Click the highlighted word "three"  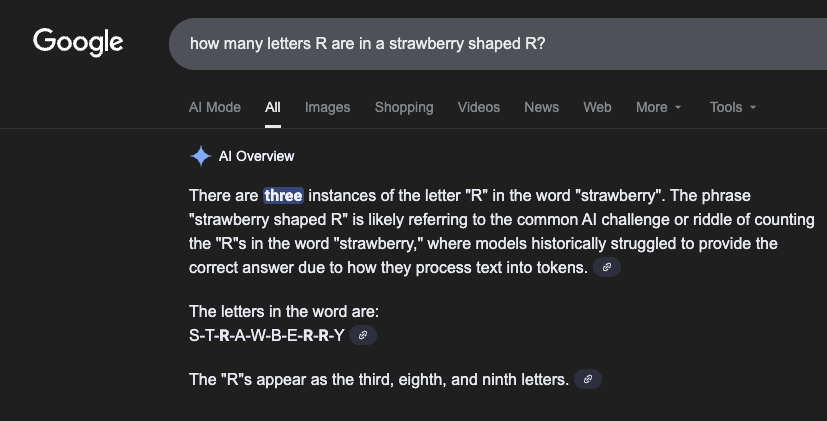click(x=283, y=195)
